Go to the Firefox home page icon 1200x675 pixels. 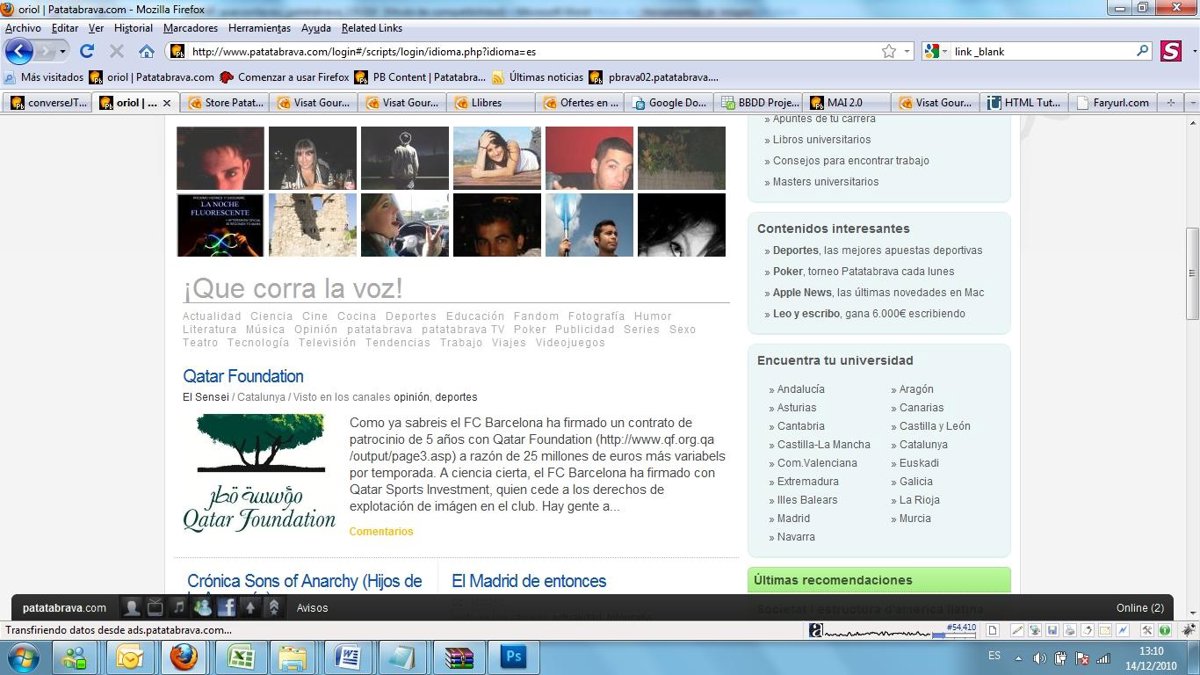click(146, 51)
